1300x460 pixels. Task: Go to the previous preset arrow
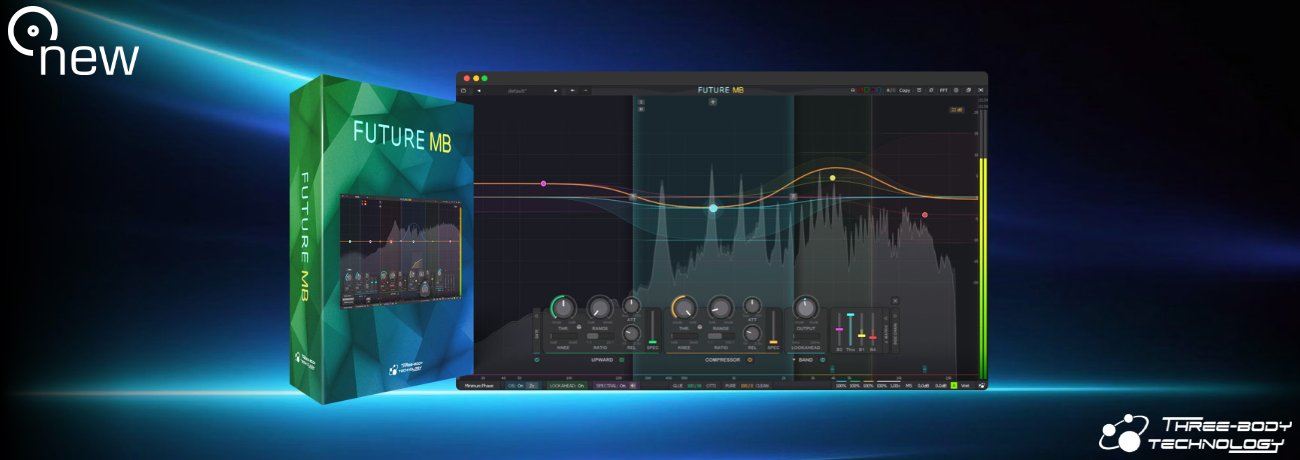[479, 90]
